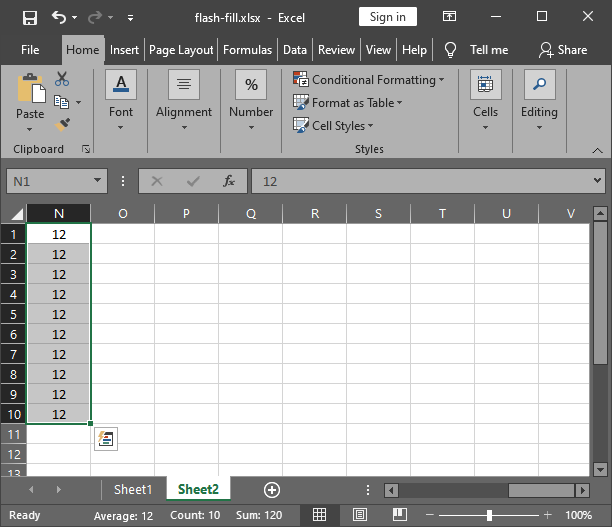This screenshot has height=527, width=612.
Task: Open the undo history dropdown arrow
Action: 75,18
